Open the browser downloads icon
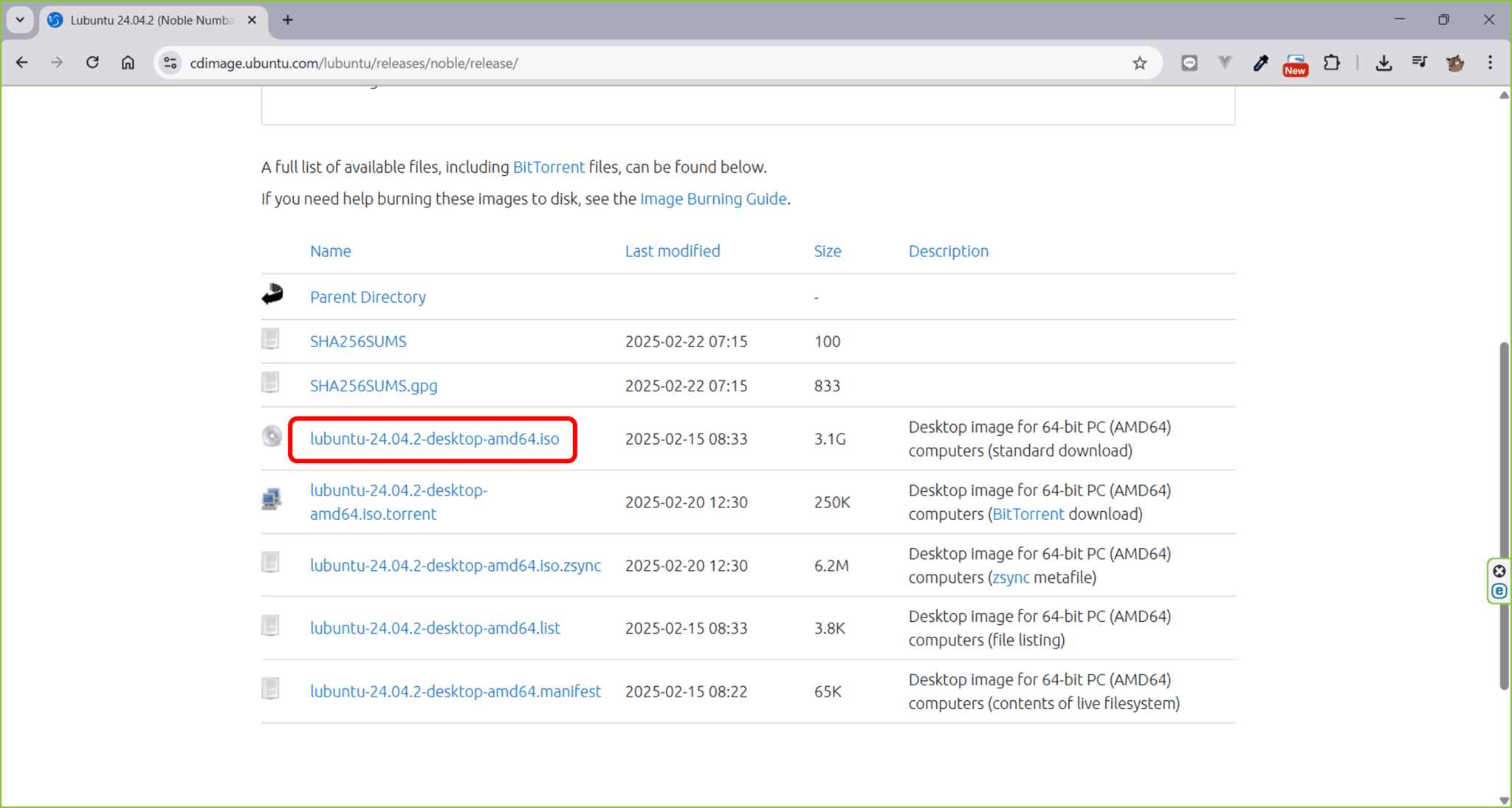This screenshot has height=808, width=1512. tap(1384, 63)
